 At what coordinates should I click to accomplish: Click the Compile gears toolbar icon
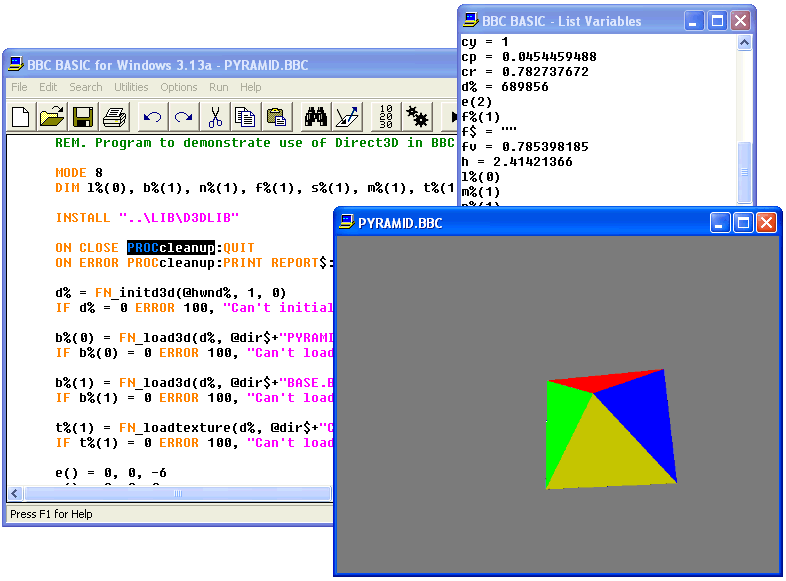tap(418, 117)
